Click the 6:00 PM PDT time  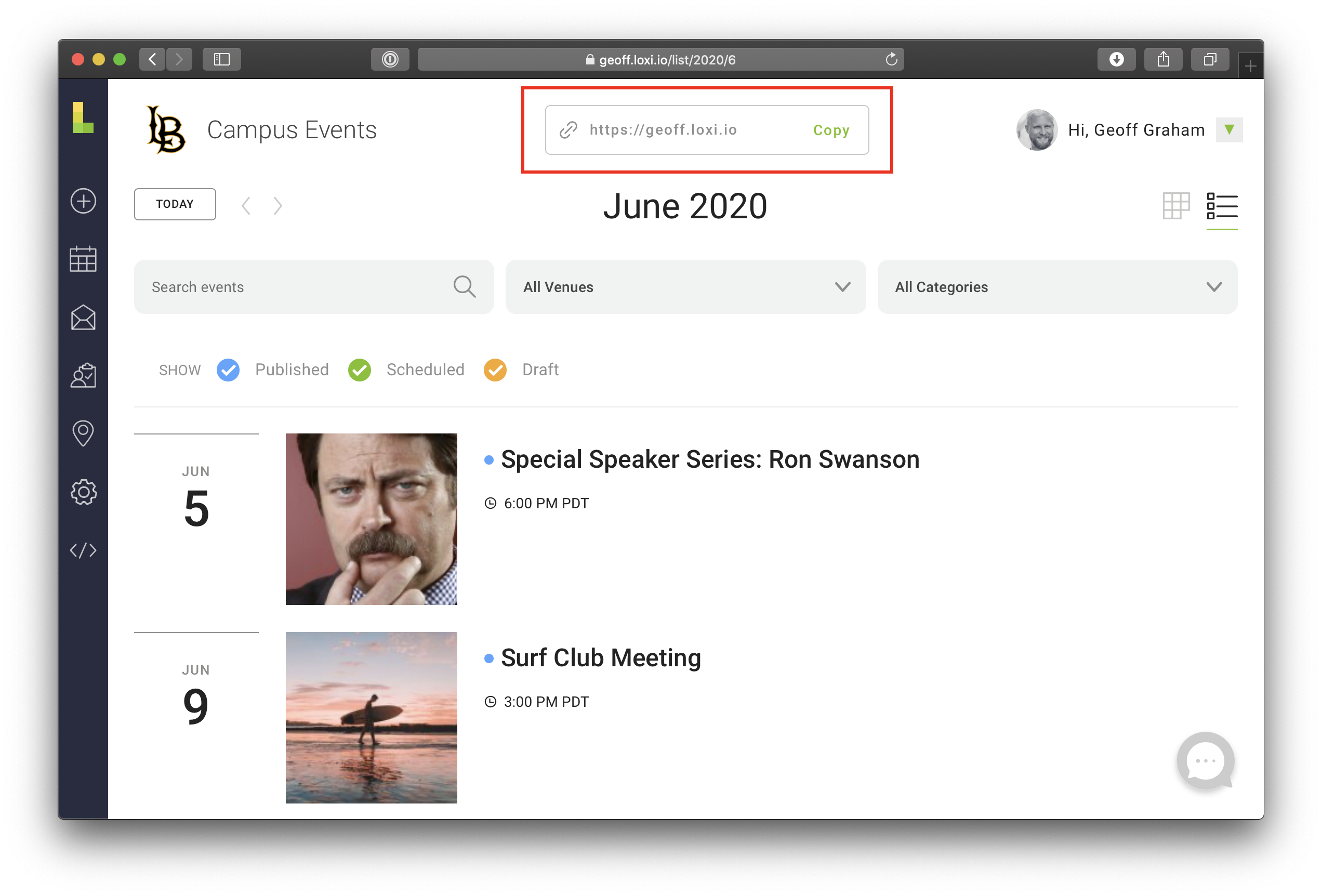pos(546,503)
